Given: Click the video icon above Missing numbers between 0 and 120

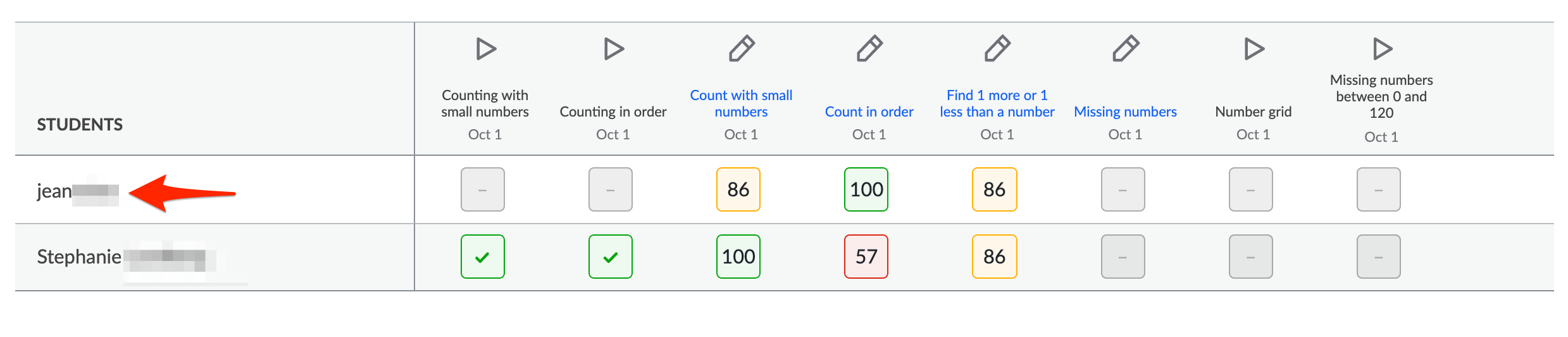Looking at the screenshot, I should 1383,49.
